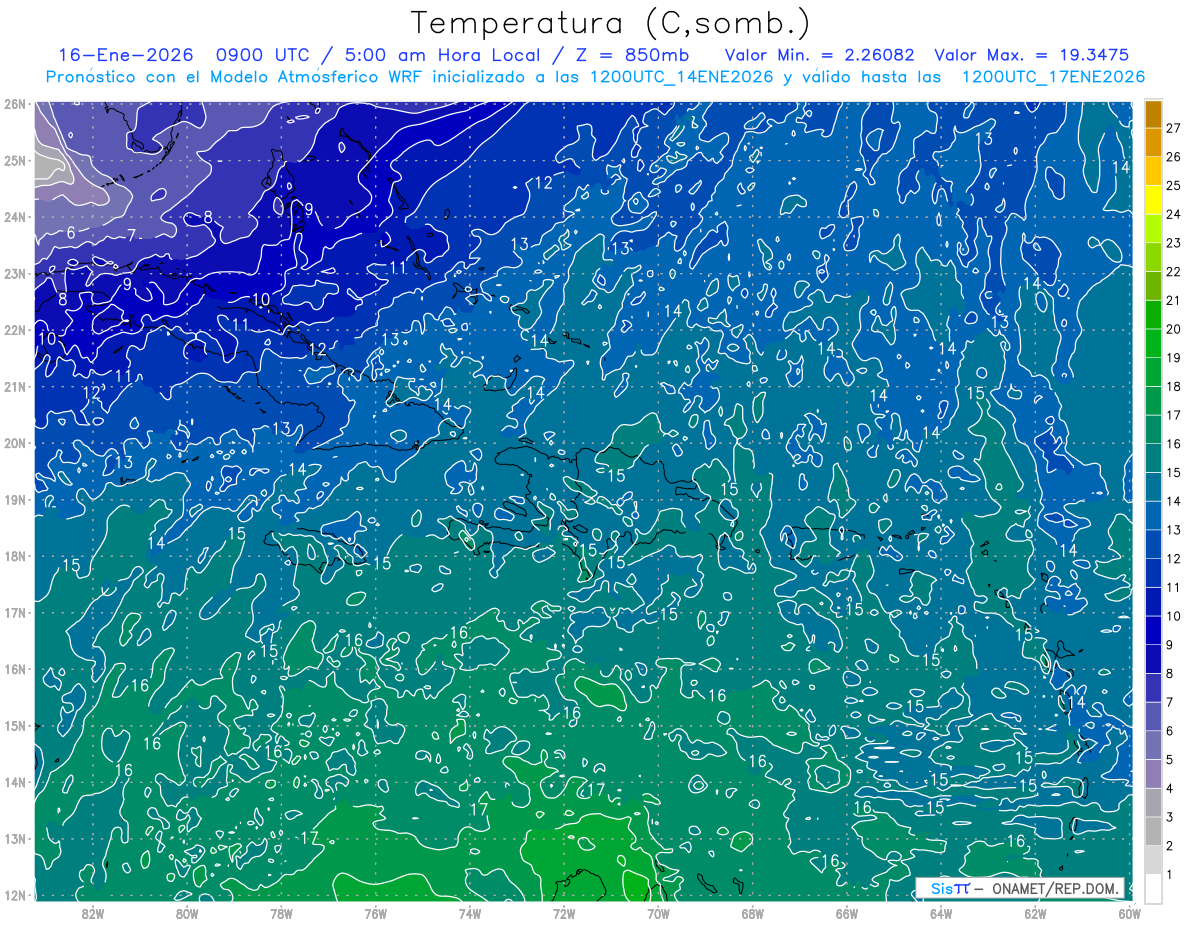Click the 72W longitude axis label
1200x927 pixels.
pos(564,913)
